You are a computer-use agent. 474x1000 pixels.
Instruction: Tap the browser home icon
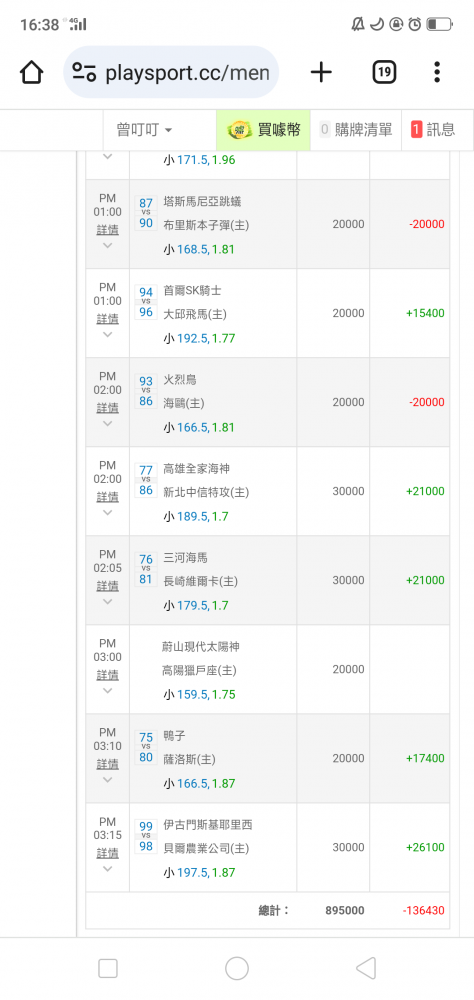click(x=31, y=73)
